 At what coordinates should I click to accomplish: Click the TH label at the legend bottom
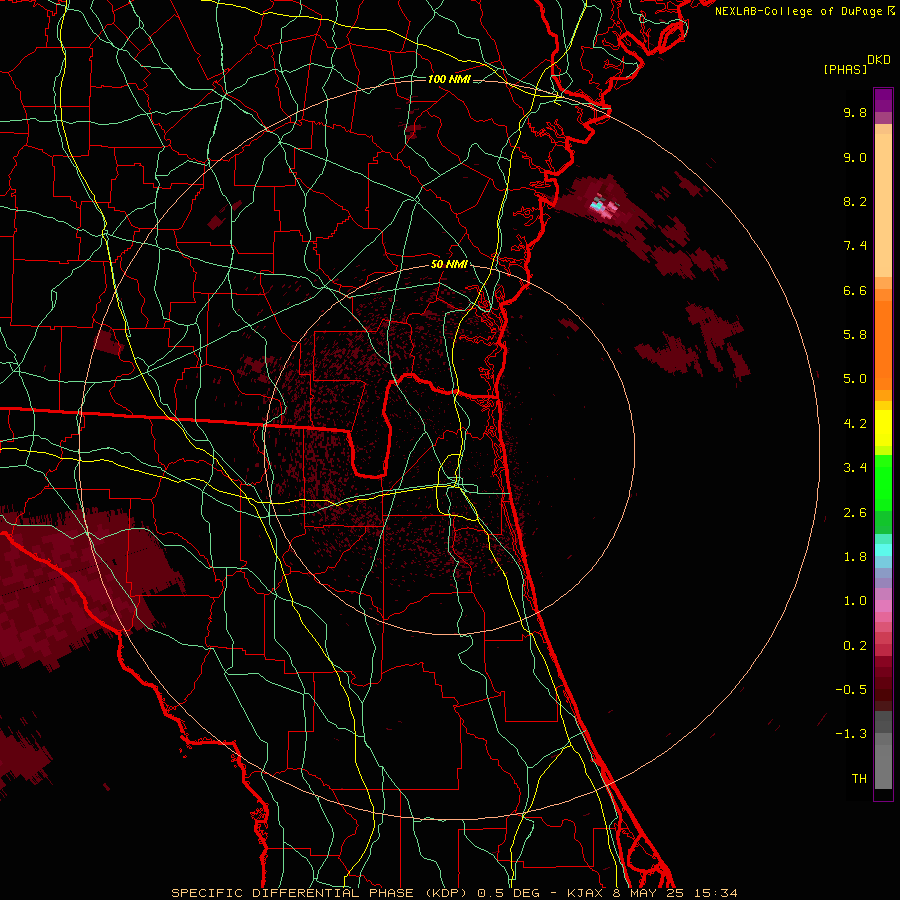coord(859,779)
